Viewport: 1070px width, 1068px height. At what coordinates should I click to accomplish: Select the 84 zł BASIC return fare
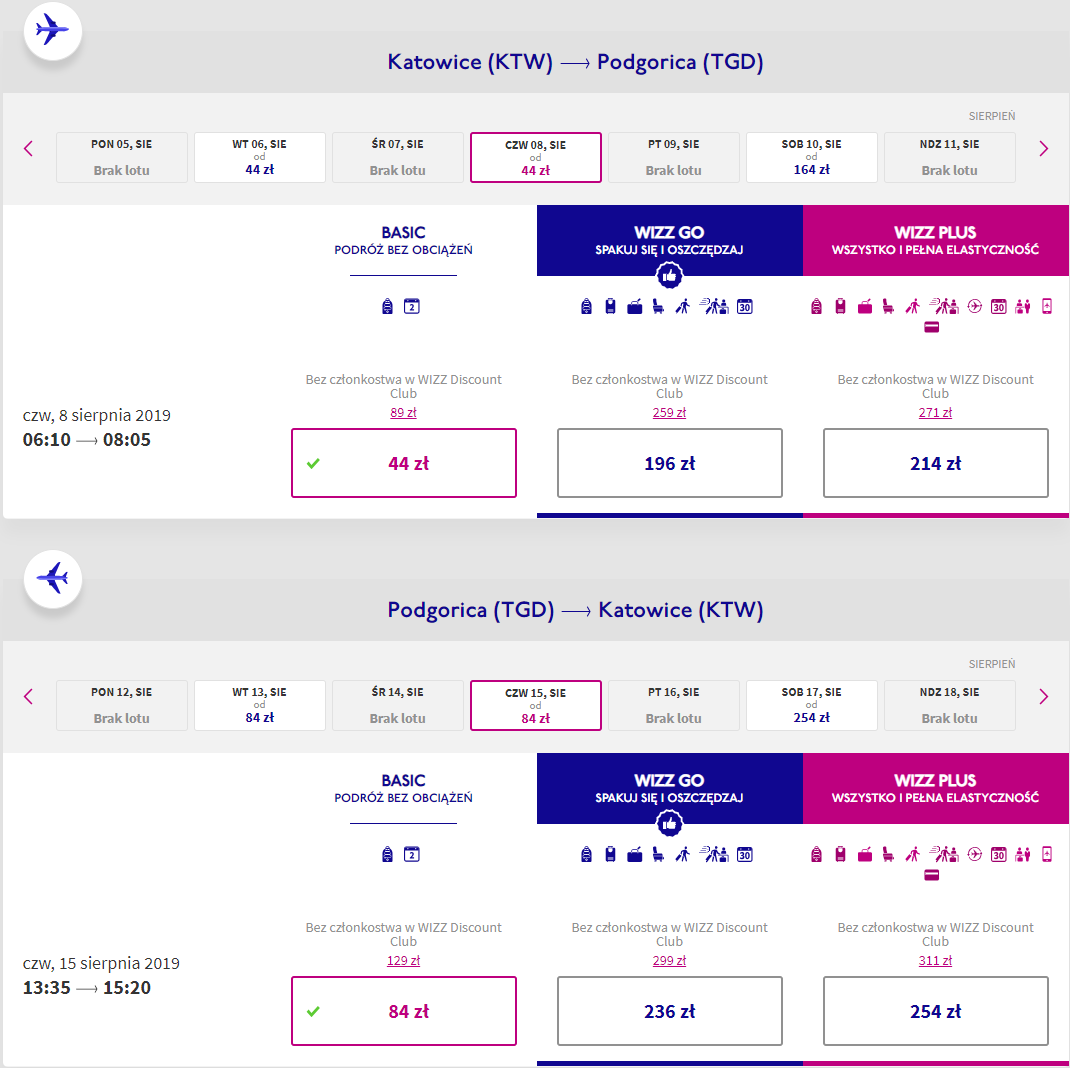[404, 1011]
